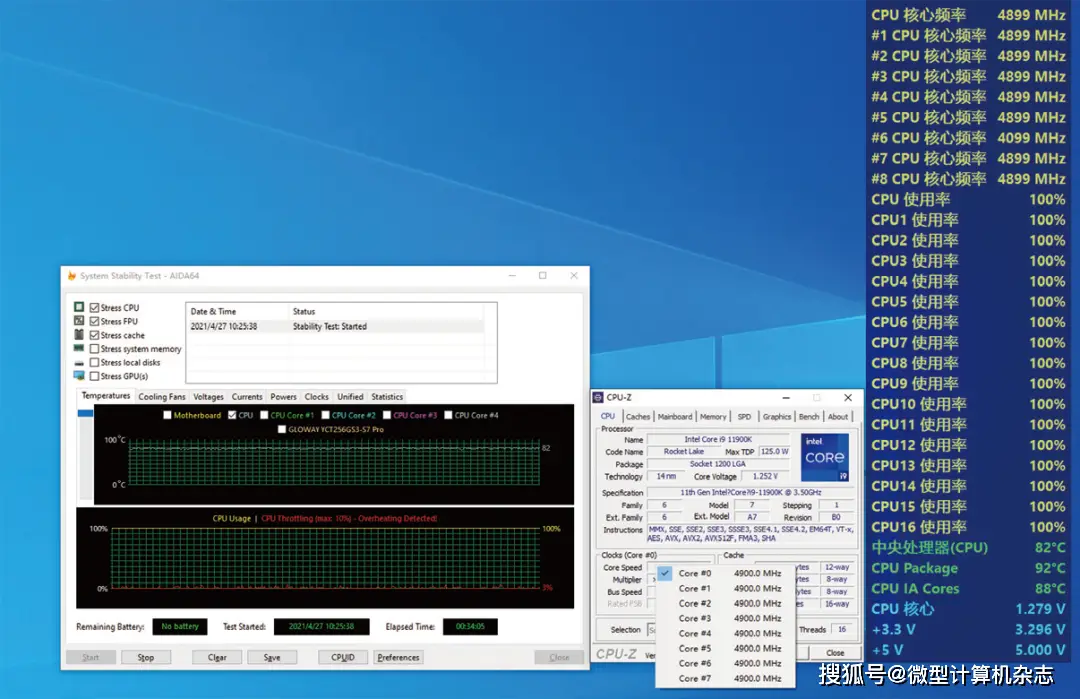Click the Save button in AIDA64
This screenshot has width=1080, height=699.
(272, 658)
